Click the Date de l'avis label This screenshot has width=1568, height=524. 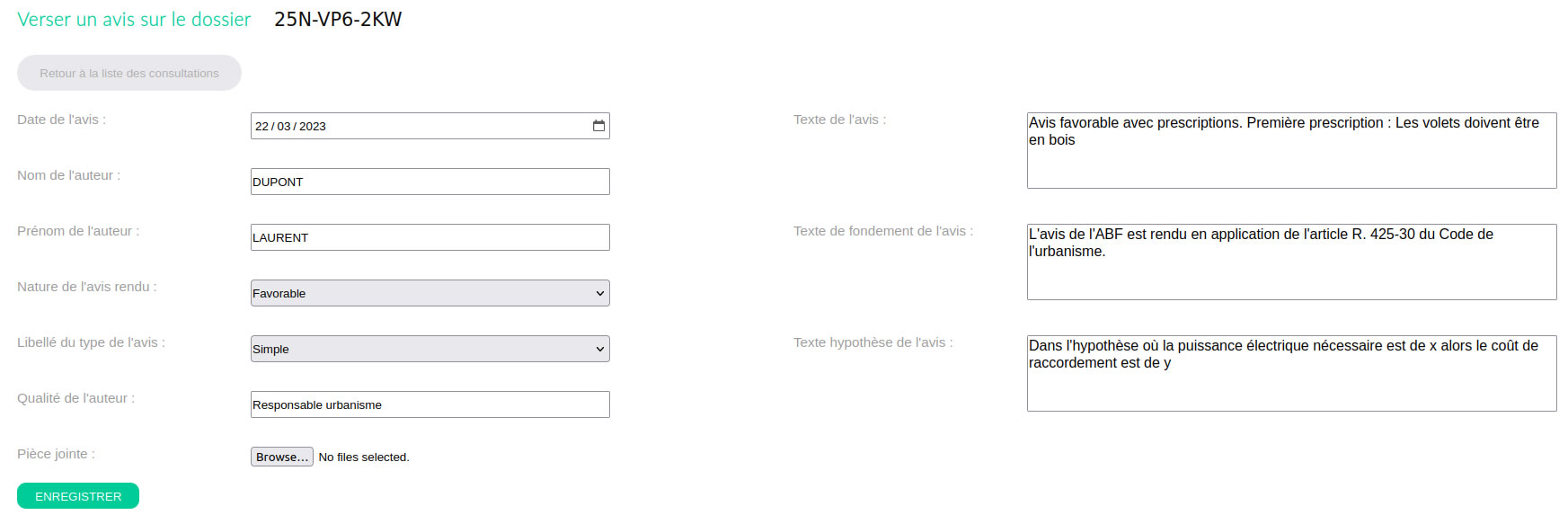coord(61,120)
